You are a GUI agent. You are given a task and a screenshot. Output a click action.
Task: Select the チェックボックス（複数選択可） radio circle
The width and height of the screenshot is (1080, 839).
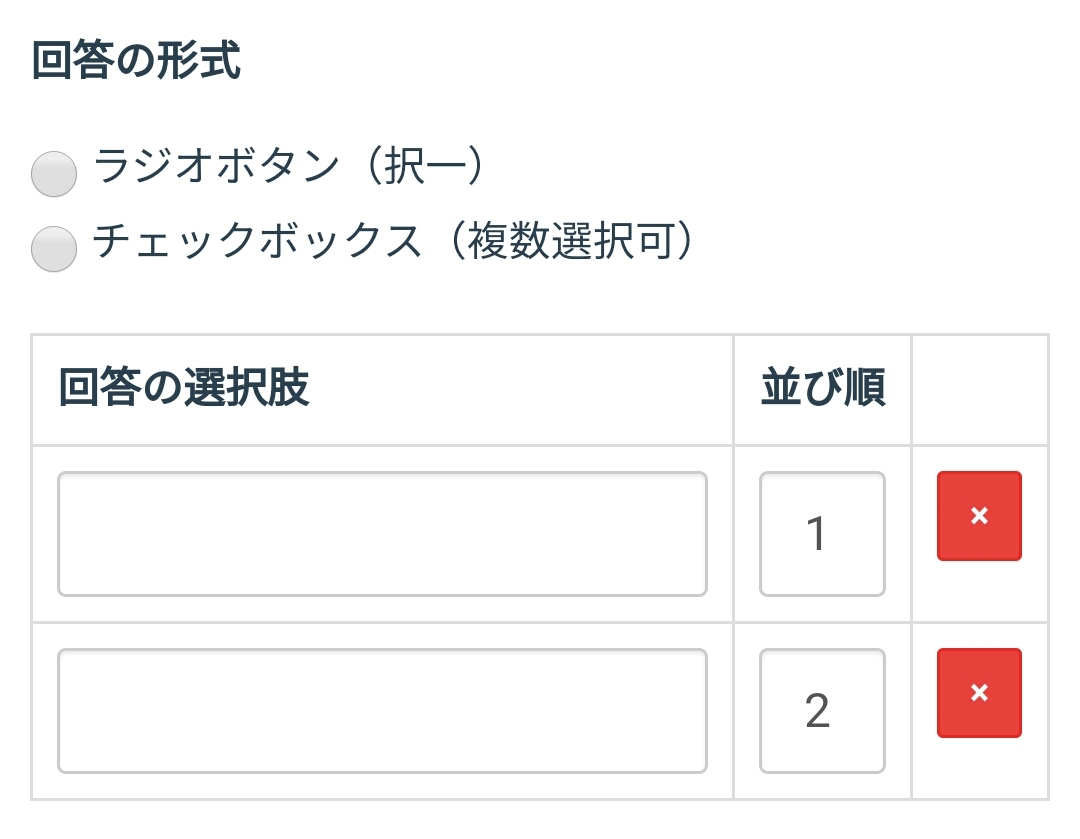pos(54,249)
